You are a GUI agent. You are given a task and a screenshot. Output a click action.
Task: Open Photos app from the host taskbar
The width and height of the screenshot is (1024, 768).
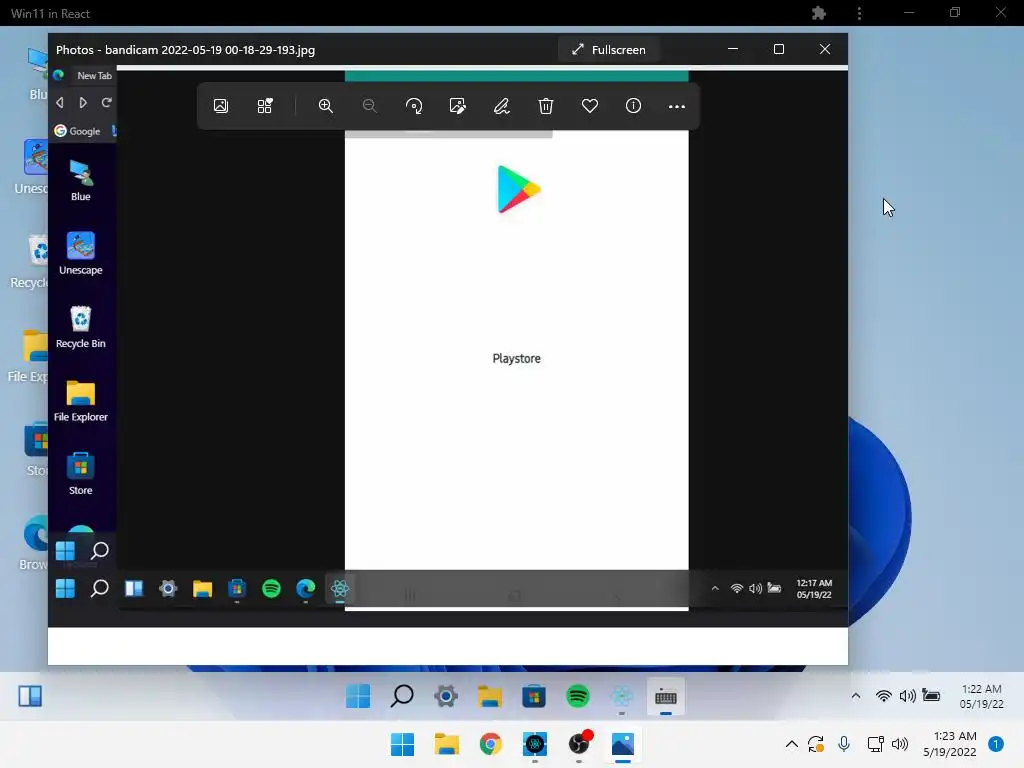pos(622,744)
